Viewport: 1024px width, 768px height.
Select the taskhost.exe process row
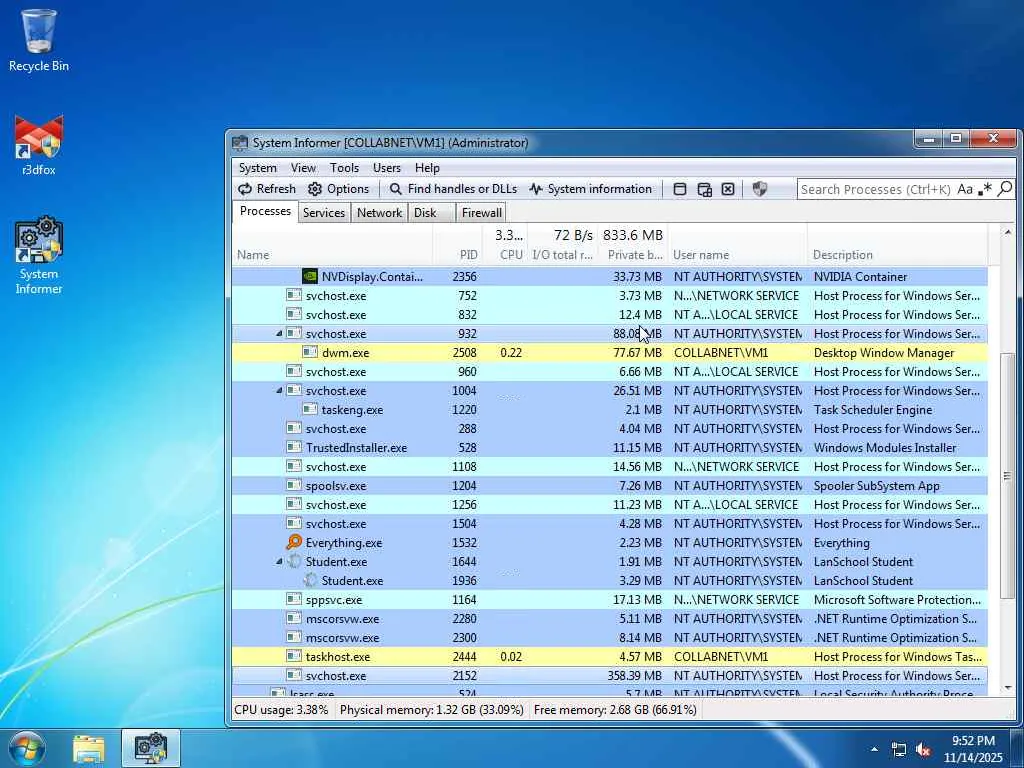pyautogui.click(x=610, y=656)
